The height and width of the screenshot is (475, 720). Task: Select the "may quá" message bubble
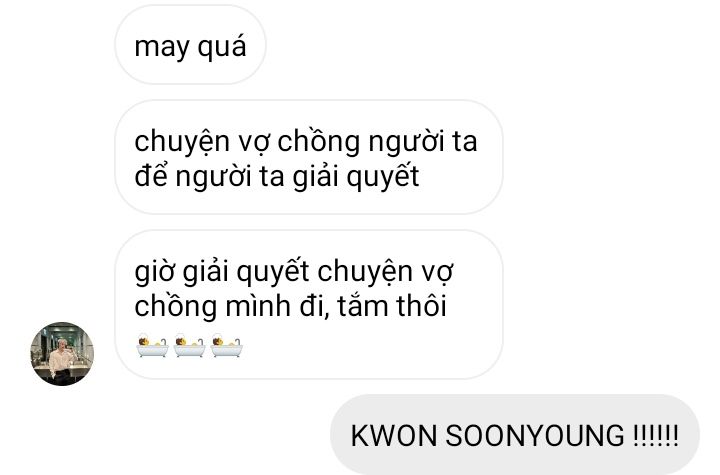click(191, 45)
